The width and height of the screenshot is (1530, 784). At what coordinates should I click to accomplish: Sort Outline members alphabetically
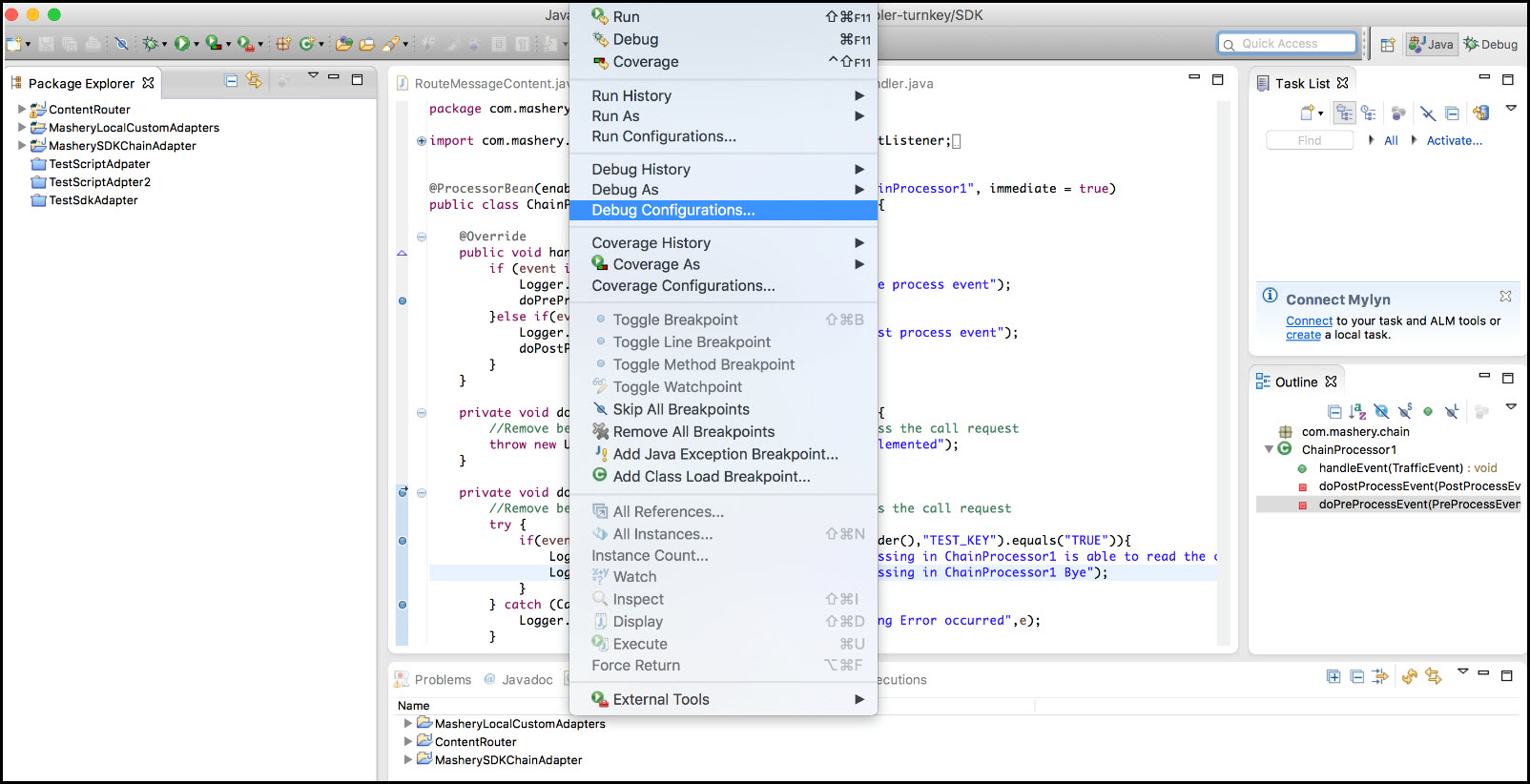tap(1357, 412)
